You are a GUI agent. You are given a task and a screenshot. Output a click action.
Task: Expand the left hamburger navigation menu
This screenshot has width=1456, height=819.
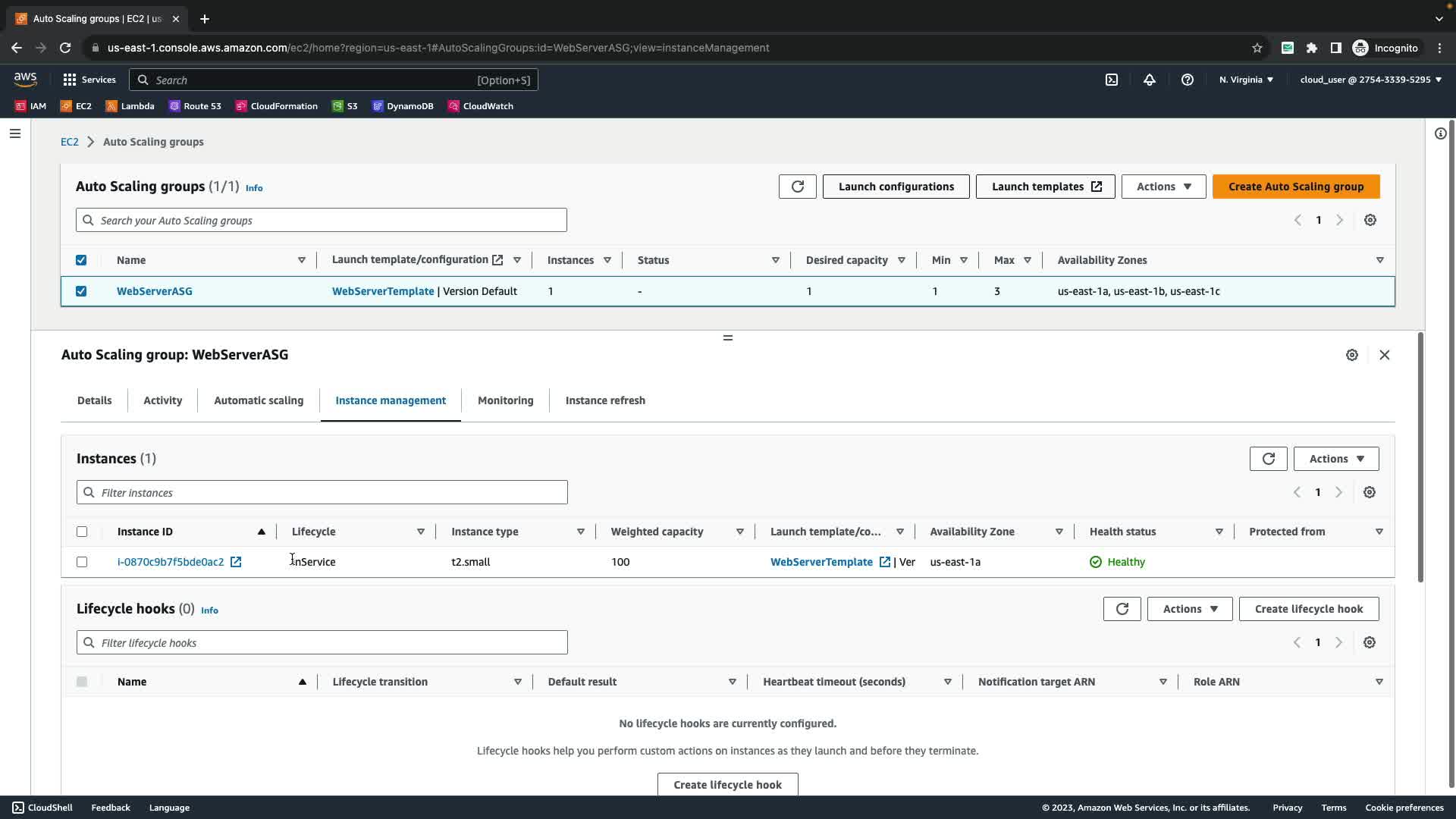(x=15, y=133)
